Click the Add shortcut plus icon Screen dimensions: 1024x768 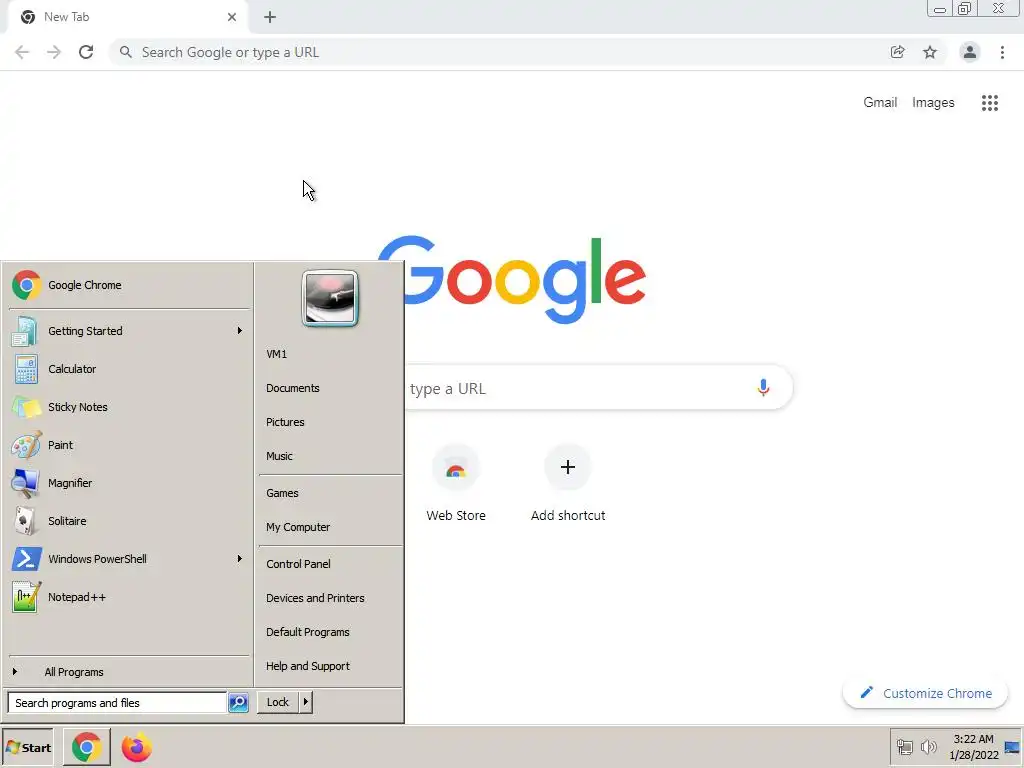point(568,468)
